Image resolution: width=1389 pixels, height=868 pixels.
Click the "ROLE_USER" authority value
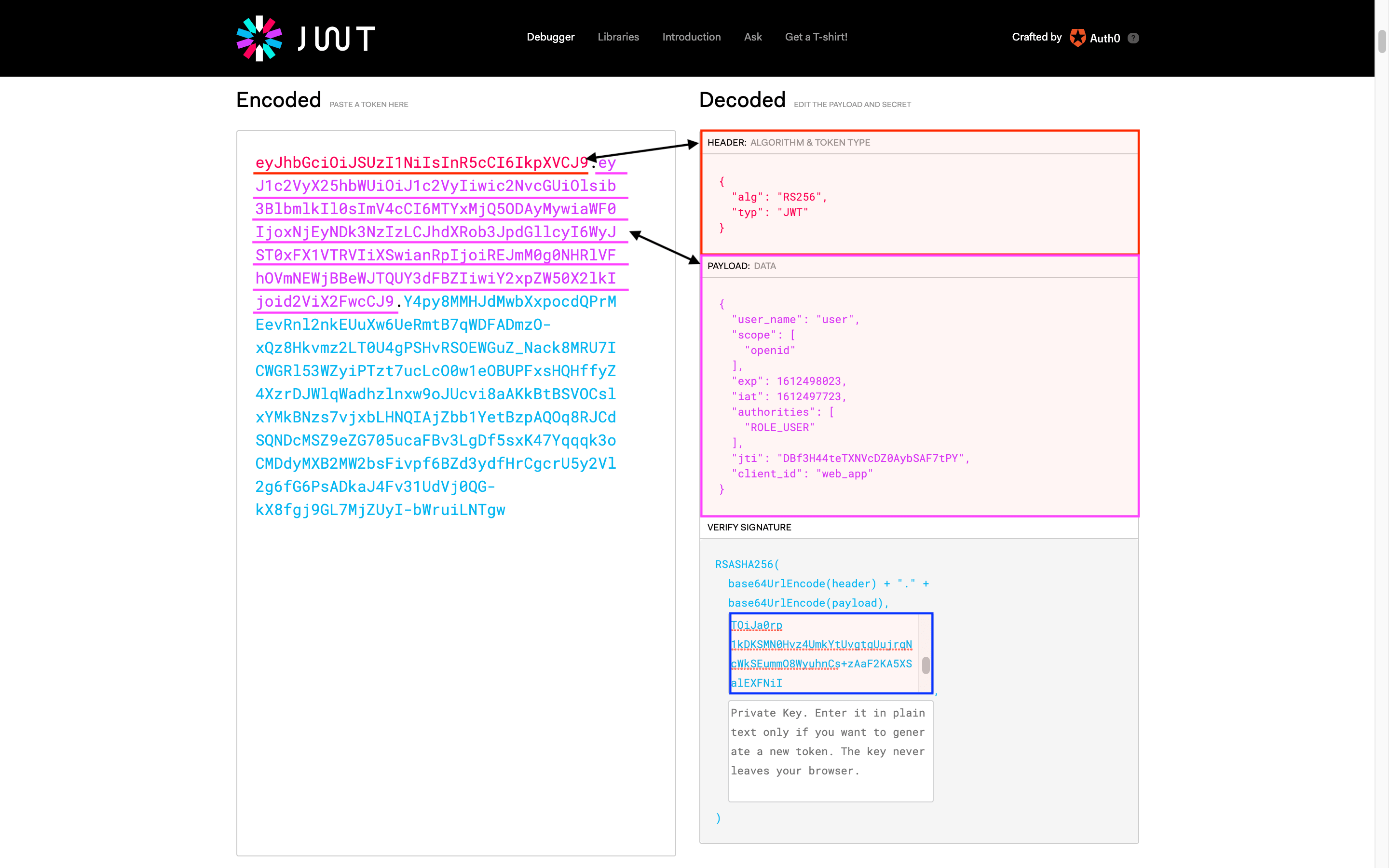click(779, 427)
